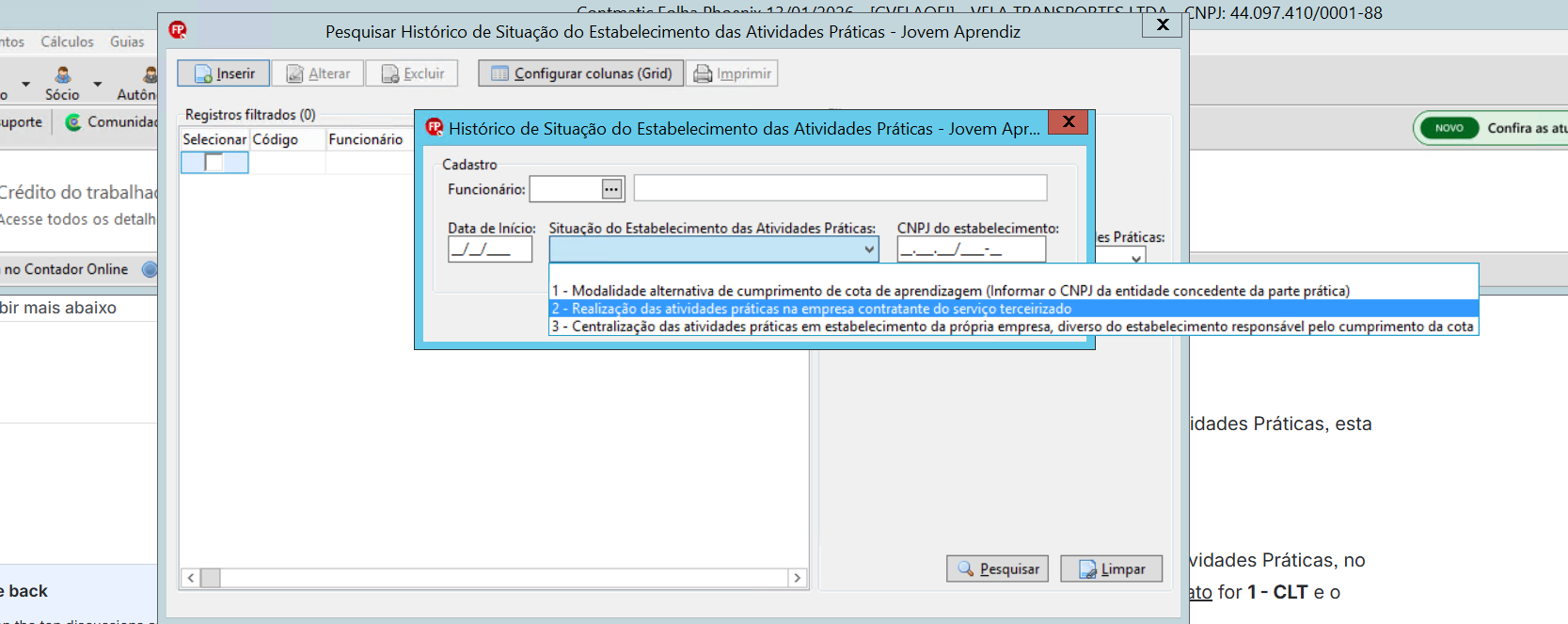Click the Excluir button
The width and height of the screenshot is (1568, 624).
[412, 73]
